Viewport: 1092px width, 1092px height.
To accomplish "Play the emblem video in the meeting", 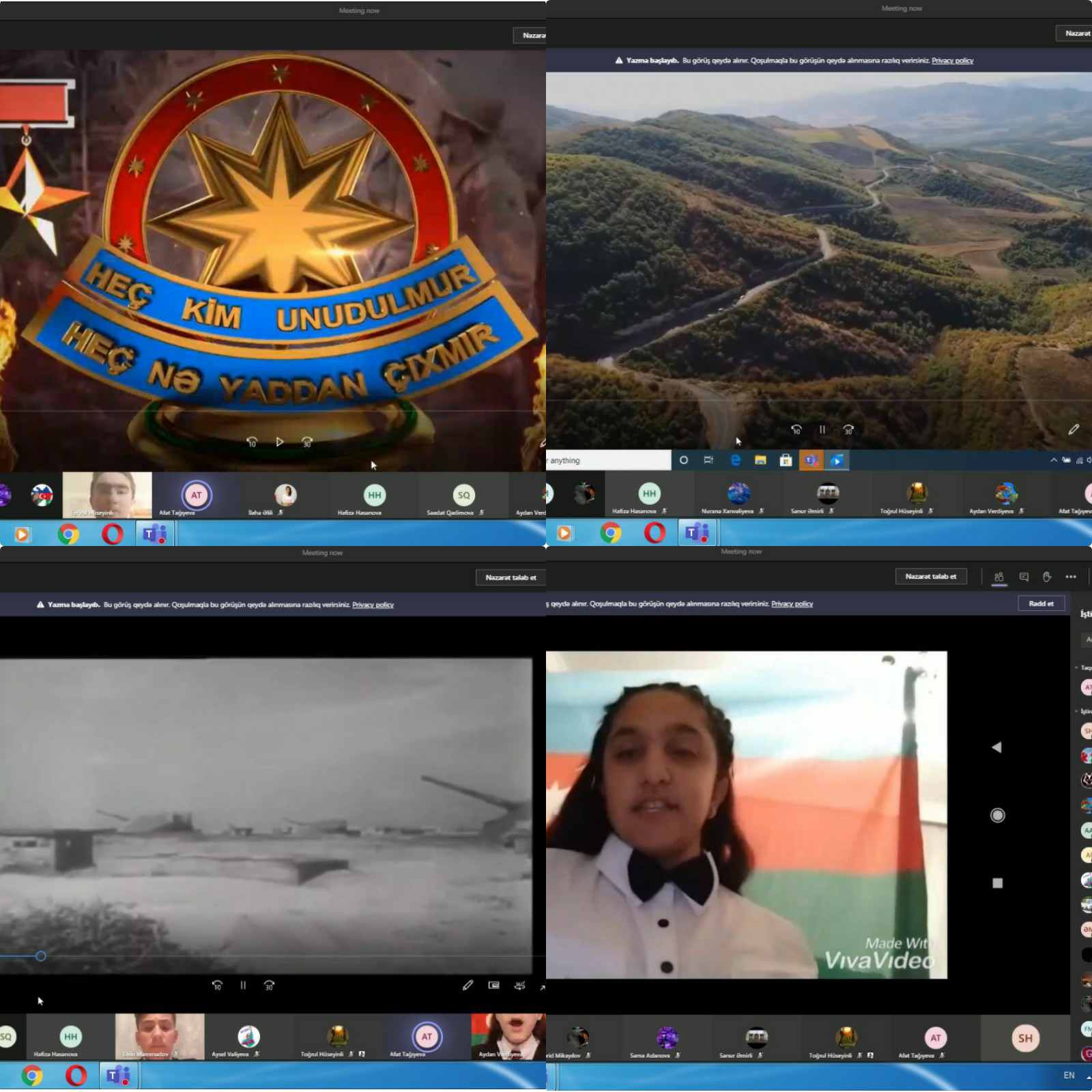I will point(279,442).
